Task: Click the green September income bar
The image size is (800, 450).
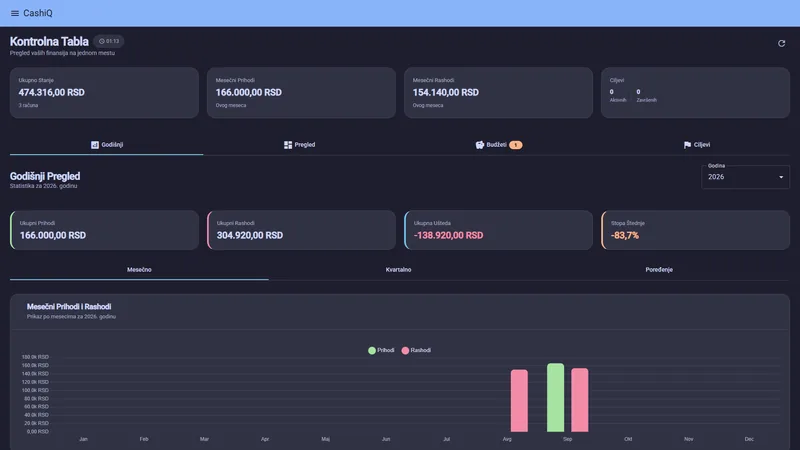Action: (556, 397)
